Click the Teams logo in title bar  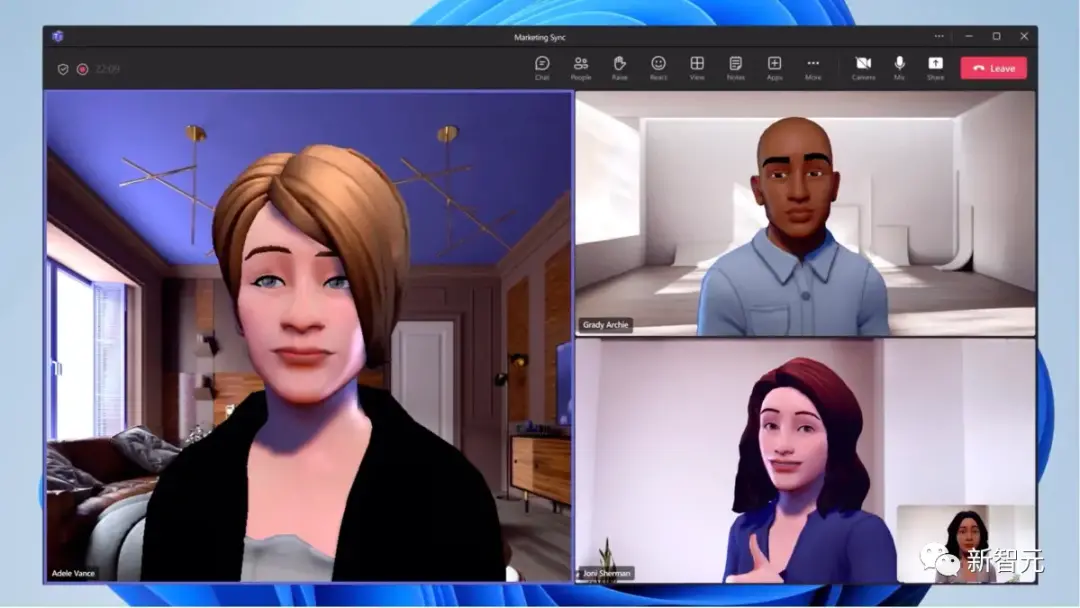point(58,36)
